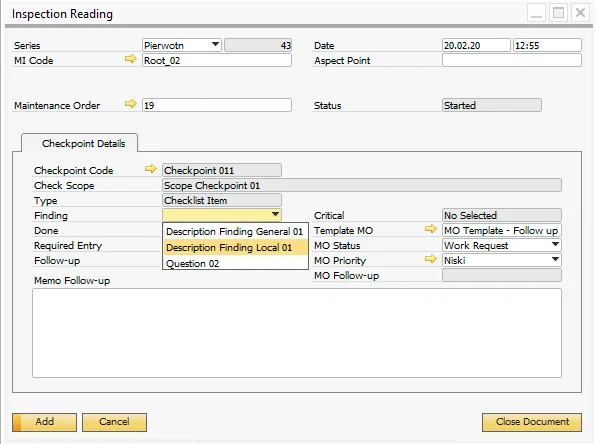The width and height of the screenshot is (596, 444).
Task: Collapse the Finding dropdown arrow
Action: click(x=276, y=215)
